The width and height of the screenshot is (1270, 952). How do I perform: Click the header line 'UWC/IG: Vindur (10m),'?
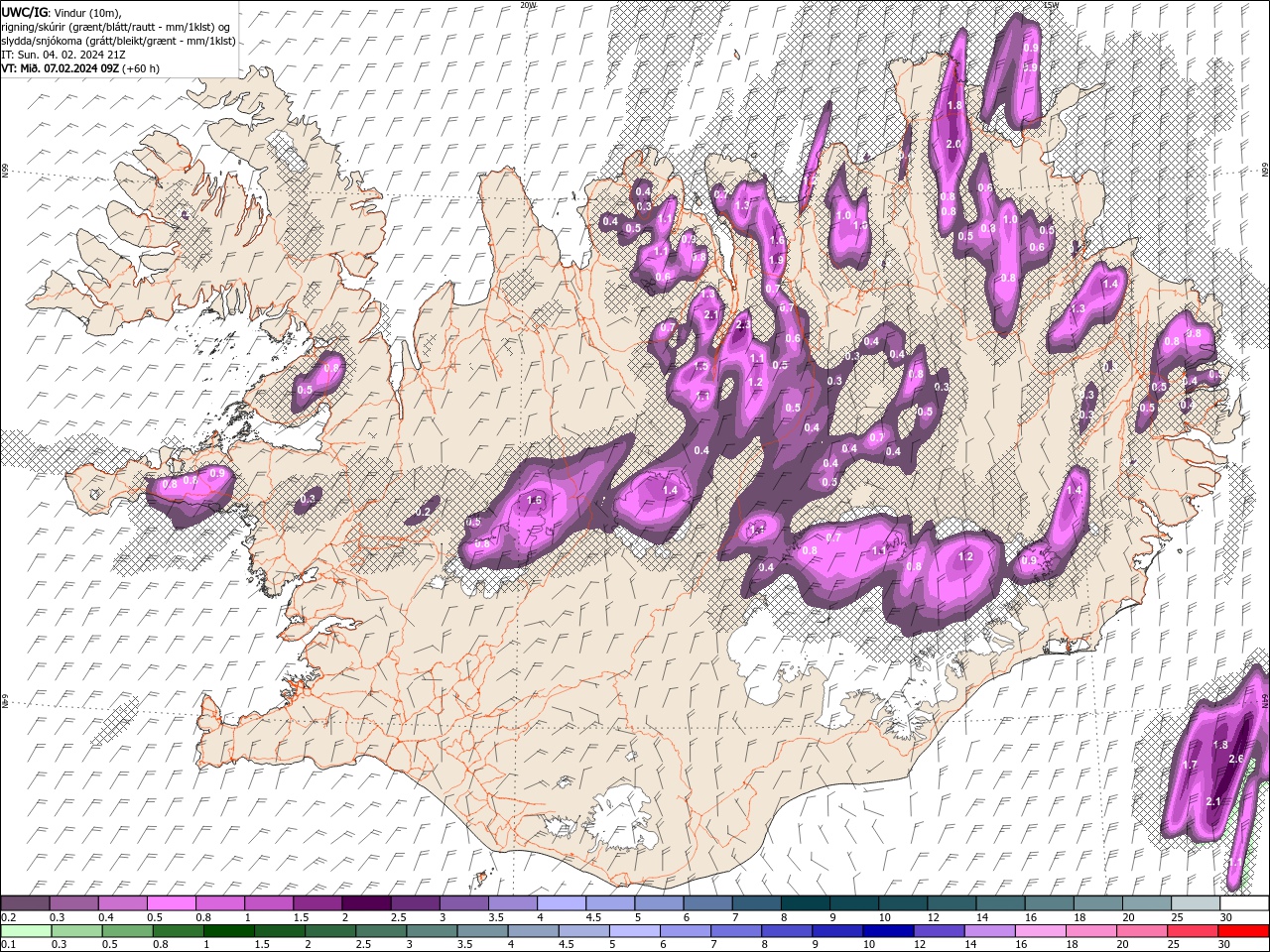(x=62, y=12)
